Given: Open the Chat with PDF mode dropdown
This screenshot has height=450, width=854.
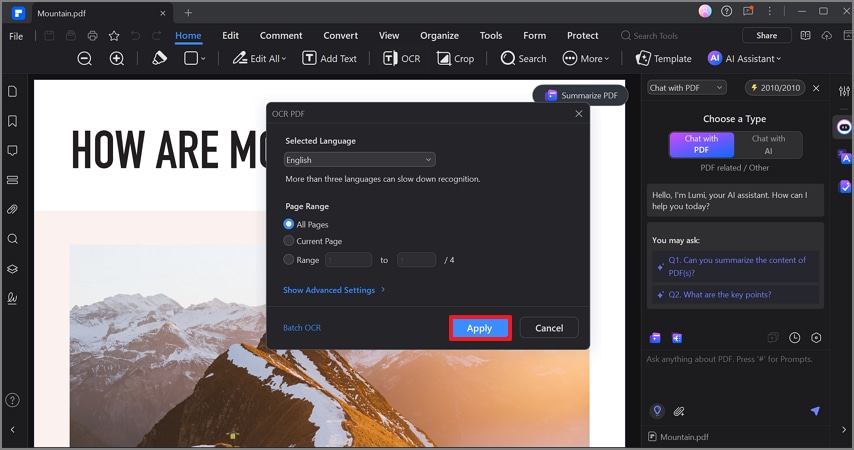Looking at the screenshot, I should pos(687,88).
